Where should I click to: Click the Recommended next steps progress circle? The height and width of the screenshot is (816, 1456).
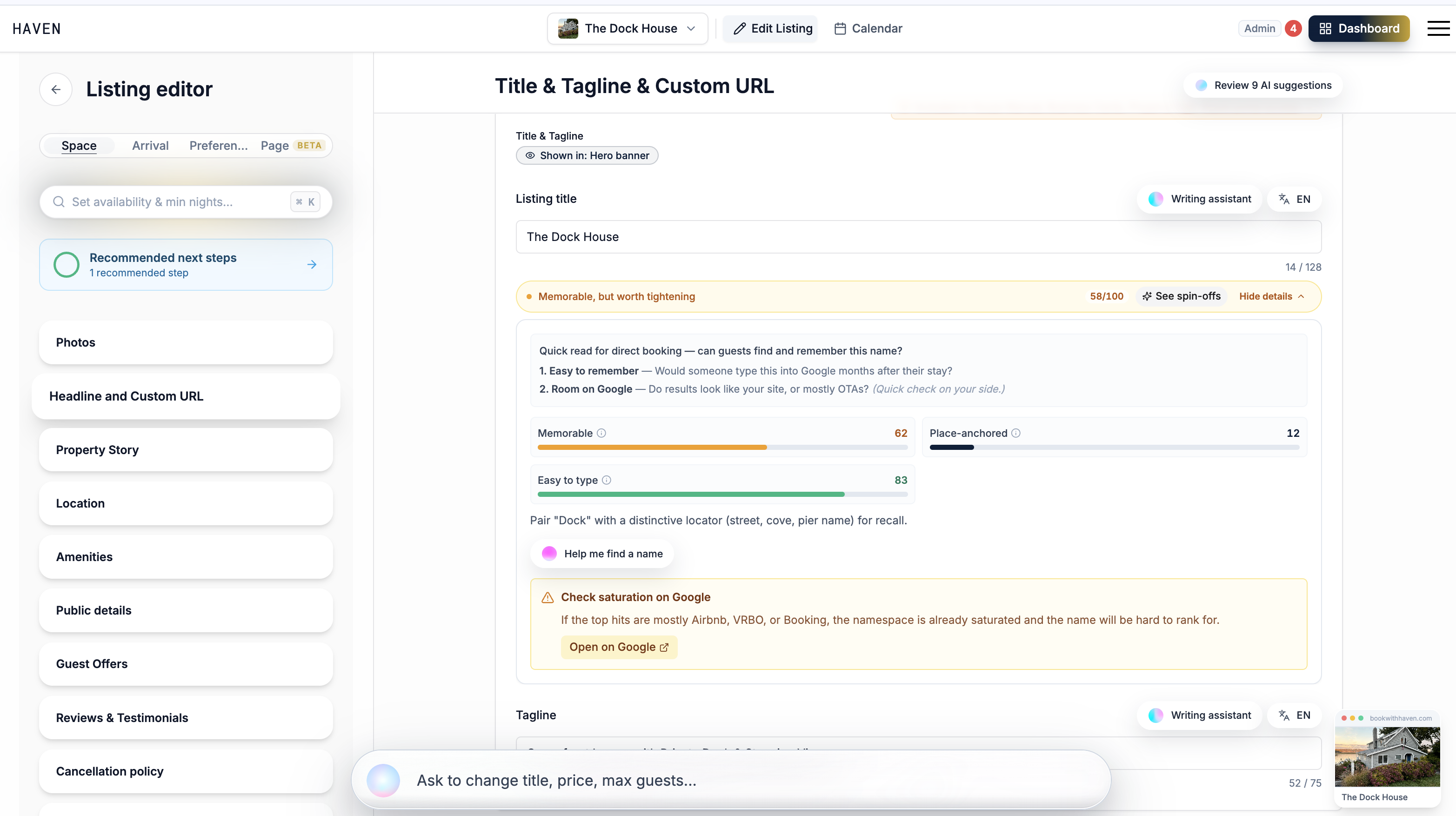click(x=66, y=264)
